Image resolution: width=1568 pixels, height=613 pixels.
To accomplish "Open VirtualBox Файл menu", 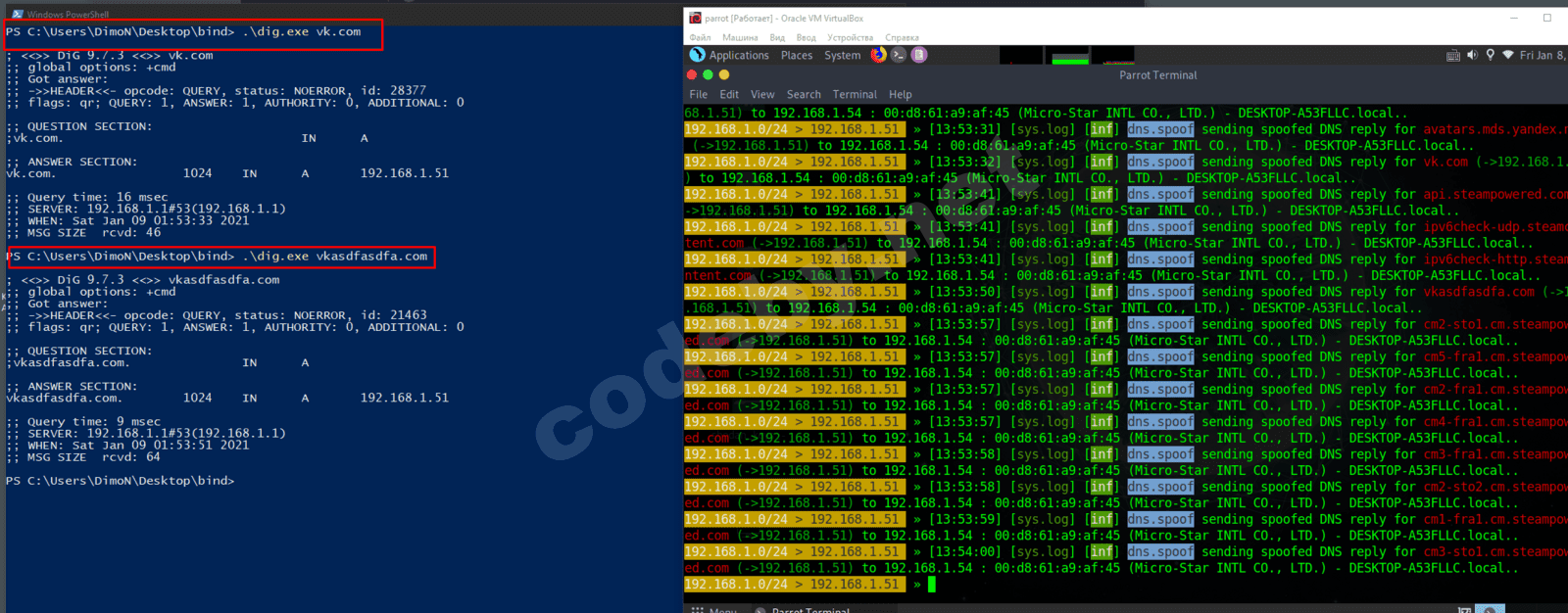I will (x=700, y=37).
